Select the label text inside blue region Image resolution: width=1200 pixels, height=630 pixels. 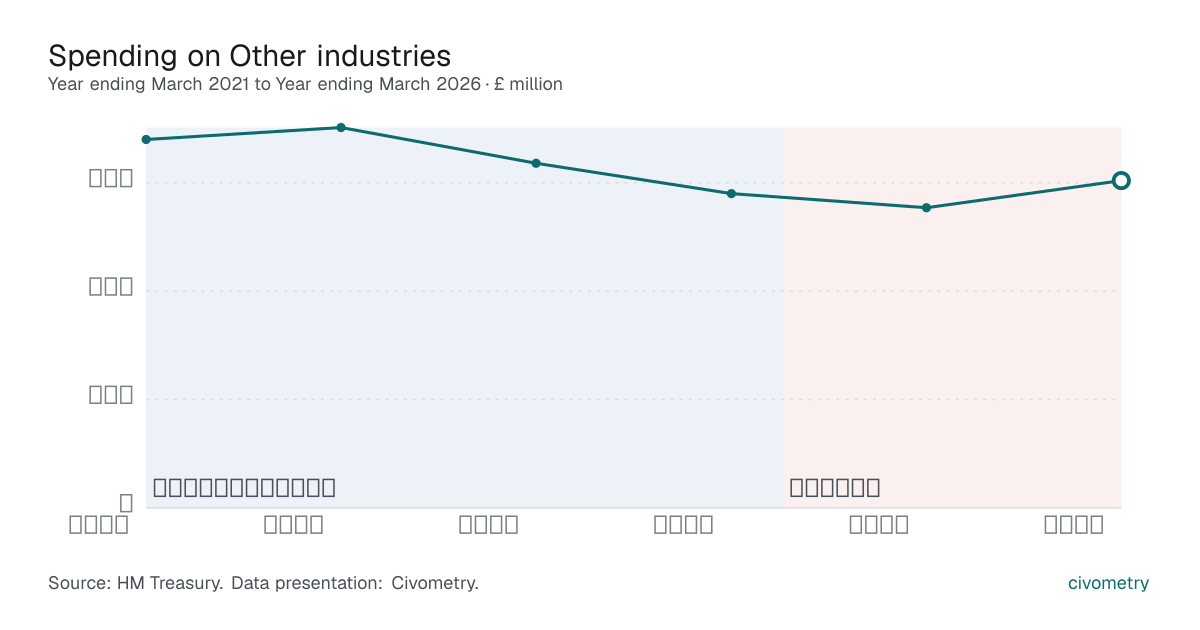click(x=244, y=488)
